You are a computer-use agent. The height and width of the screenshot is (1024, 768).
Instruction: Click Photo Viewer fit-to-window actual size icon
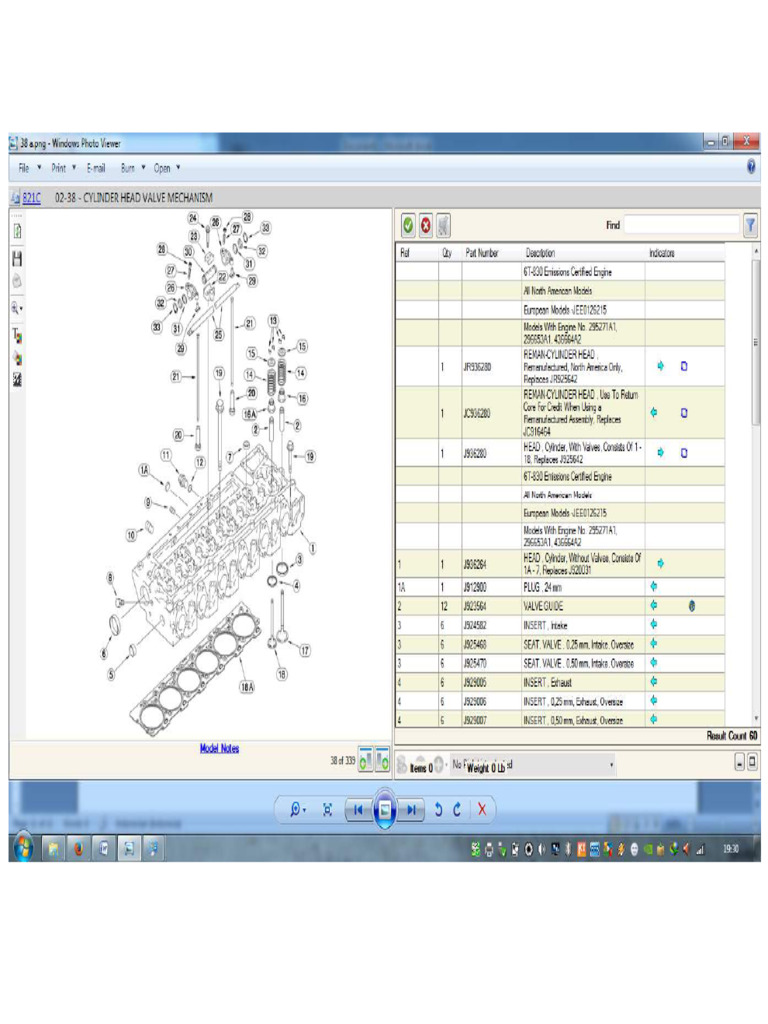pyautogui.click(x=327, y=810)
